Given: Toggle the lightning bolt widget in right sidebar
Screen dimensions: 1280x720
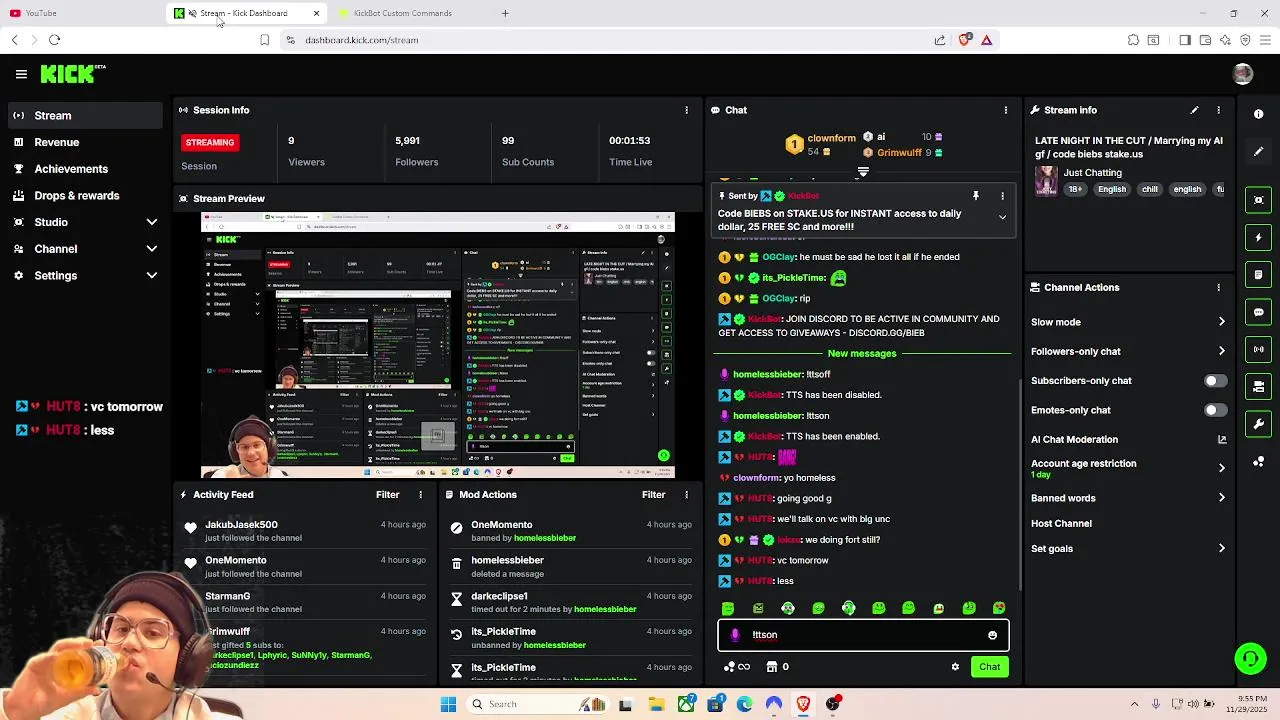Looking at the screenshot, I should [1259, 238].
